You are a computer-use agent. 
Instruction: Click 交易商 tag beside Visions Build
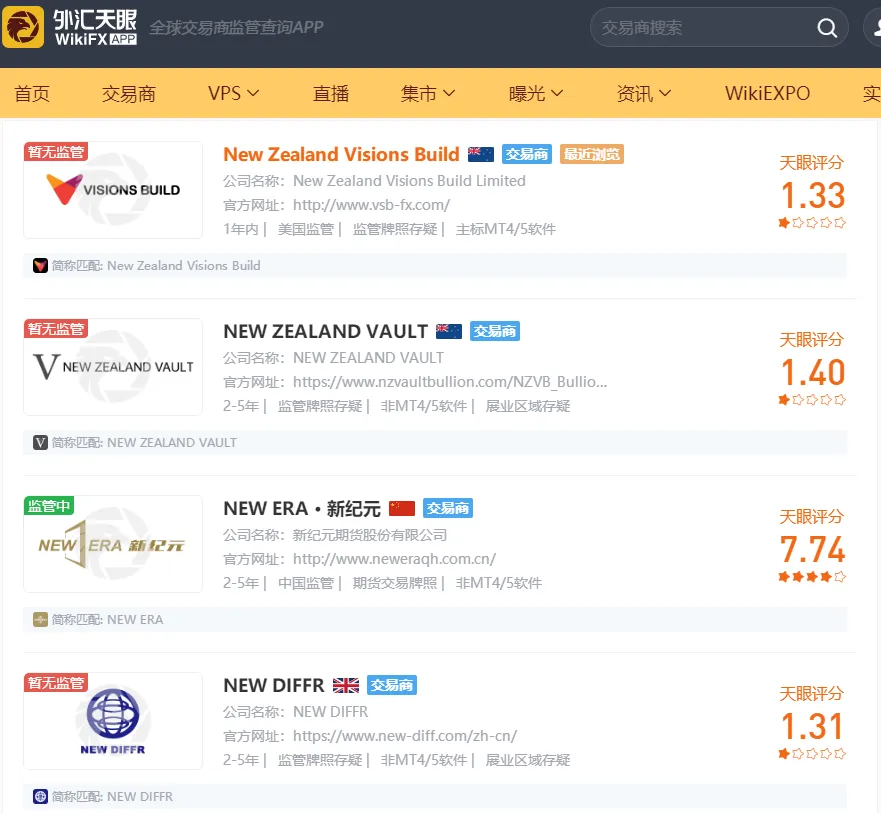click(526, 154)
